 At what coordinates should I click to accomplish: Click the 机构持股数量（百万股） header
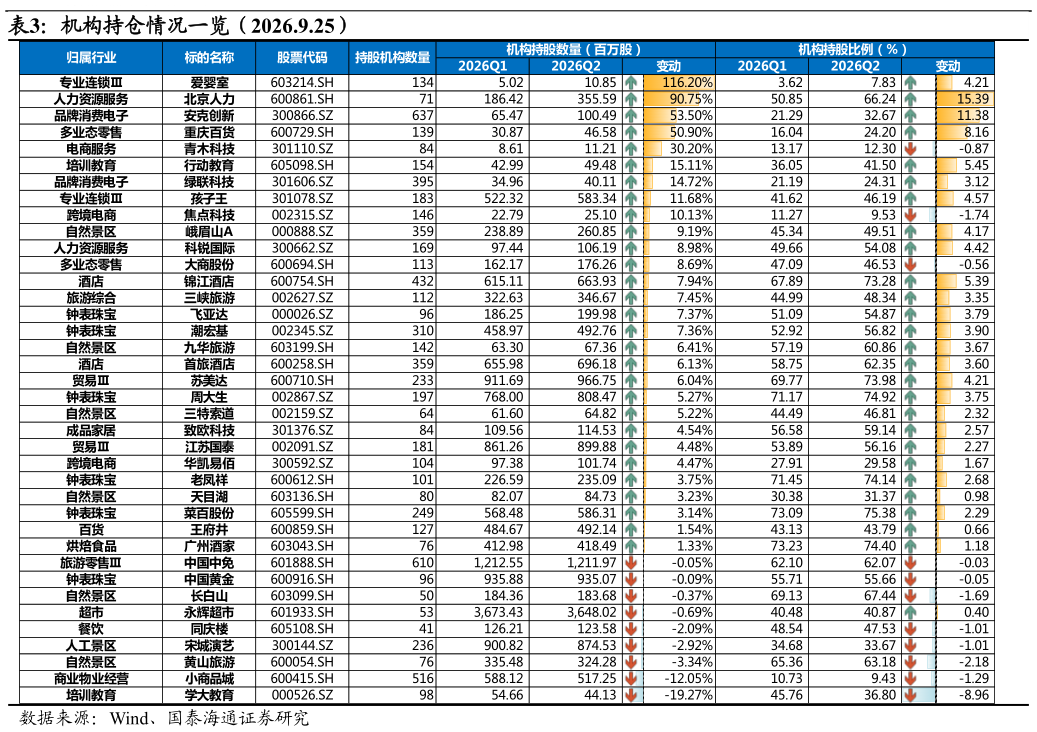[575, 50]
